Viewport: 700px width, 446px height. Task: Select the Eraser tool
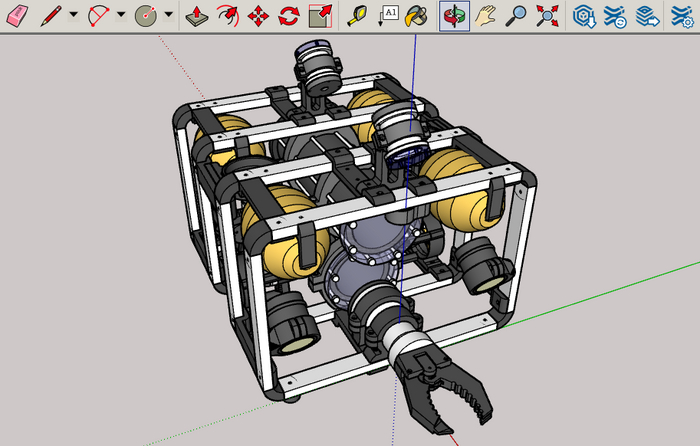pos(17,15)
